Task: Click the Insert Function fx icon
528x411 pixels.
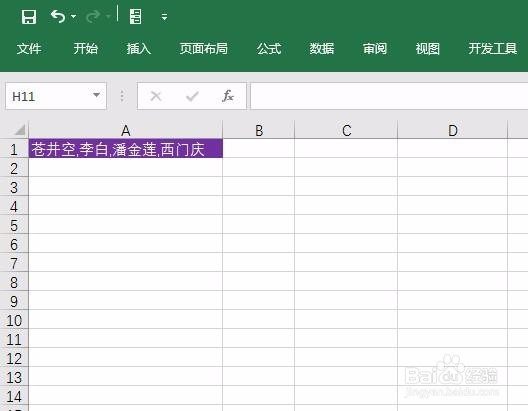Action: click(x=228, y=96)
